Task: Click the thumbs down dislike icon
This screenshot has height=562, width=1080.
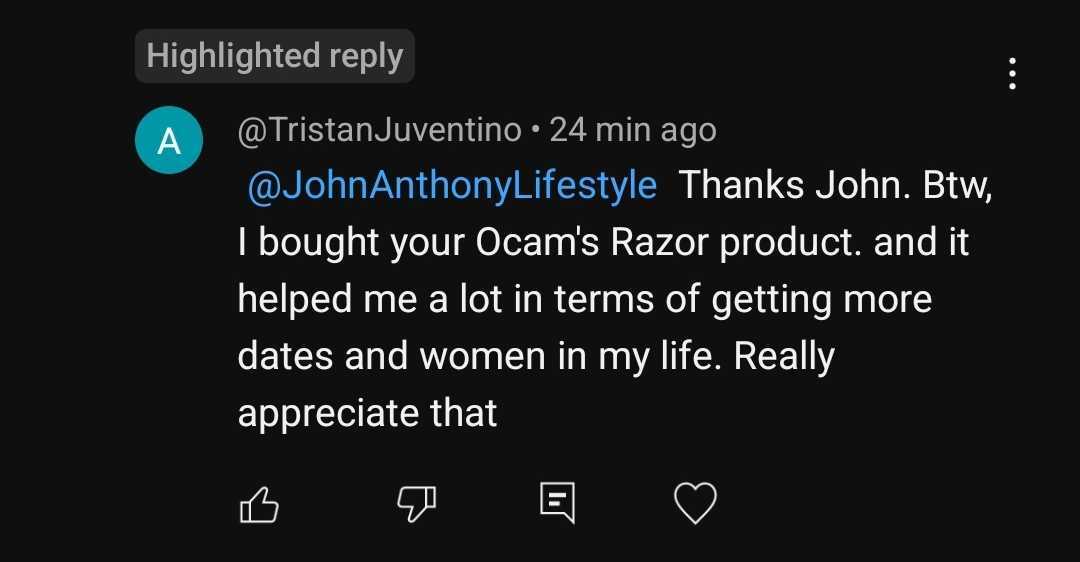Action: coord(418,503)
